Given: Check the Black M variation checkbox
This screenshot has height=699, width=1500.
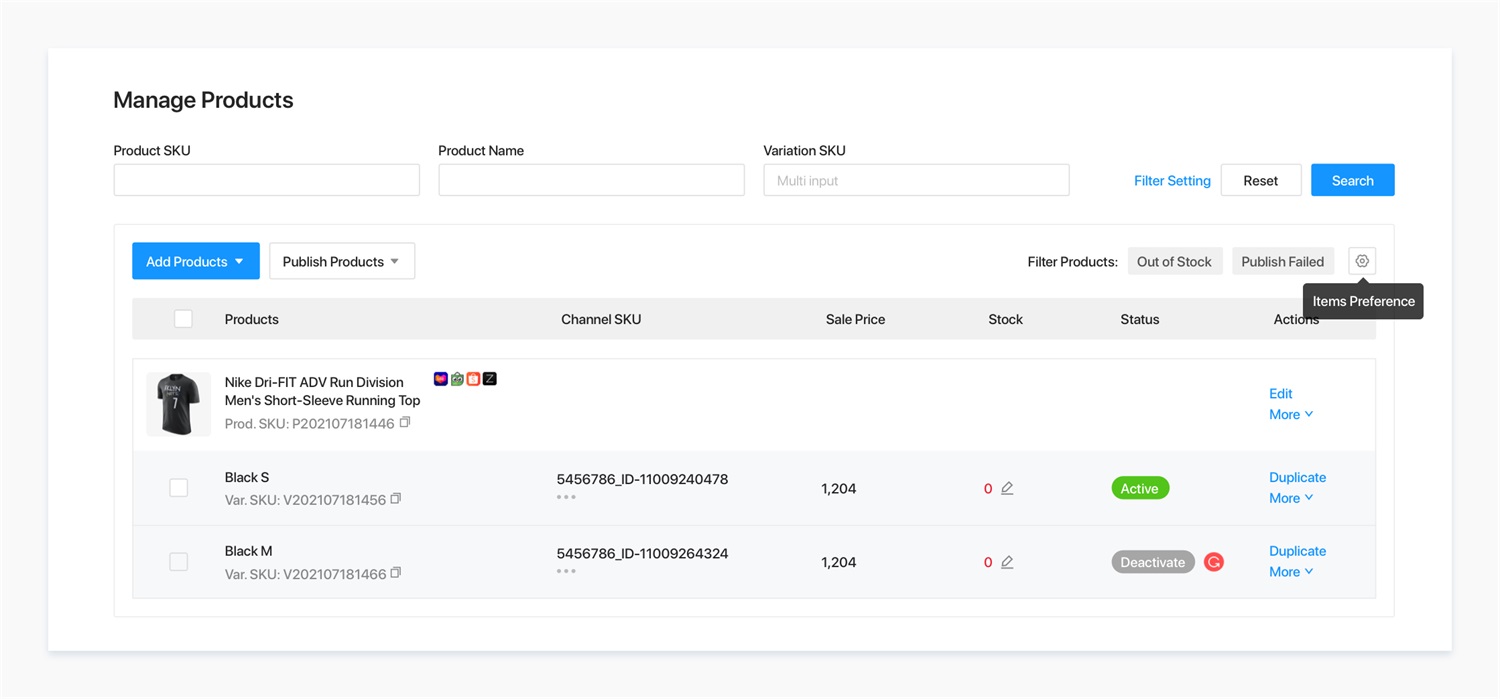Looking at the screenshot, I should (179, 562).
